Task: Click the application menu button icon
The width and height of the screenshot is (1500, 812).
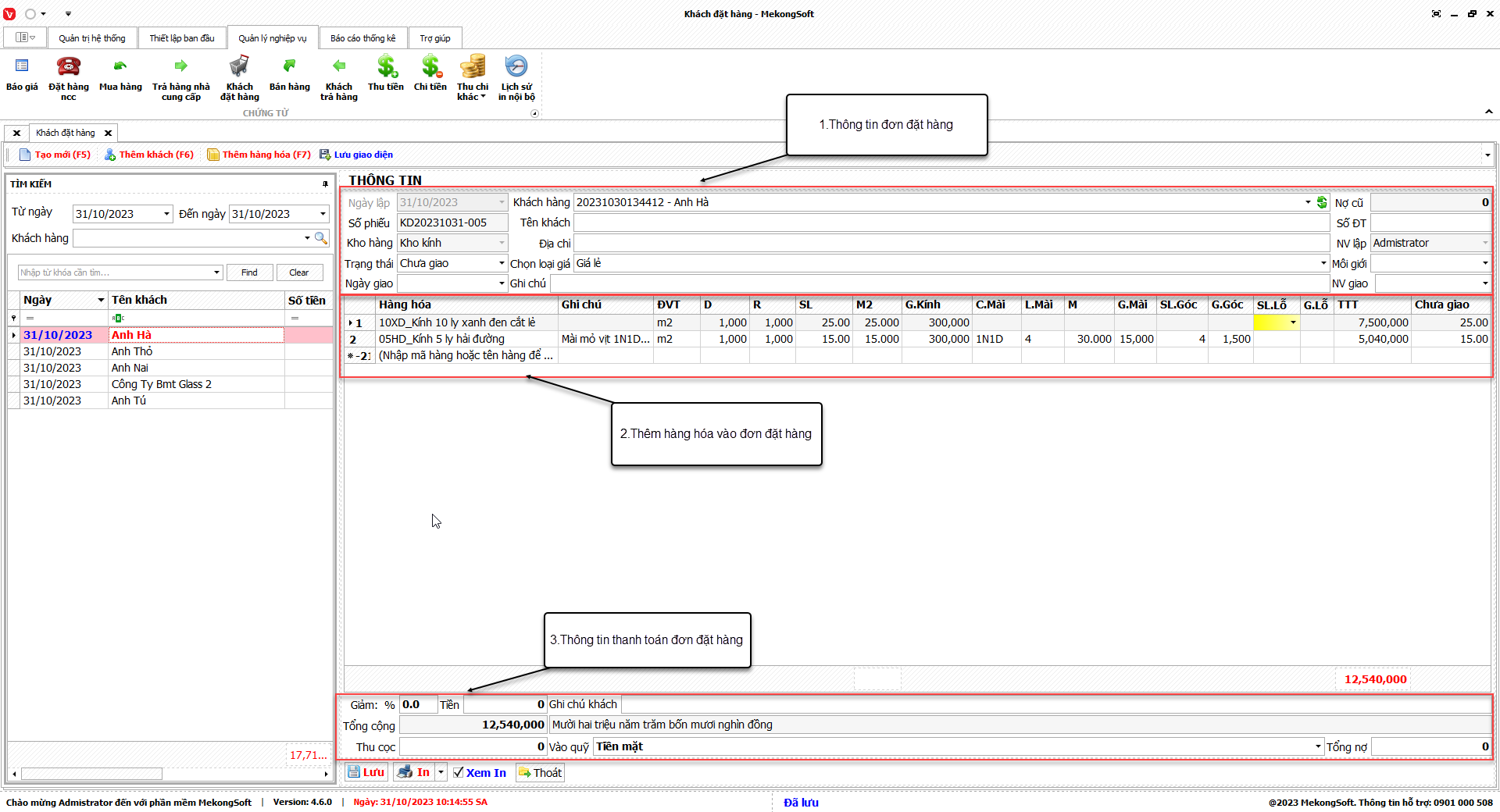Action: pyautogui.click(x=25, y=37)
